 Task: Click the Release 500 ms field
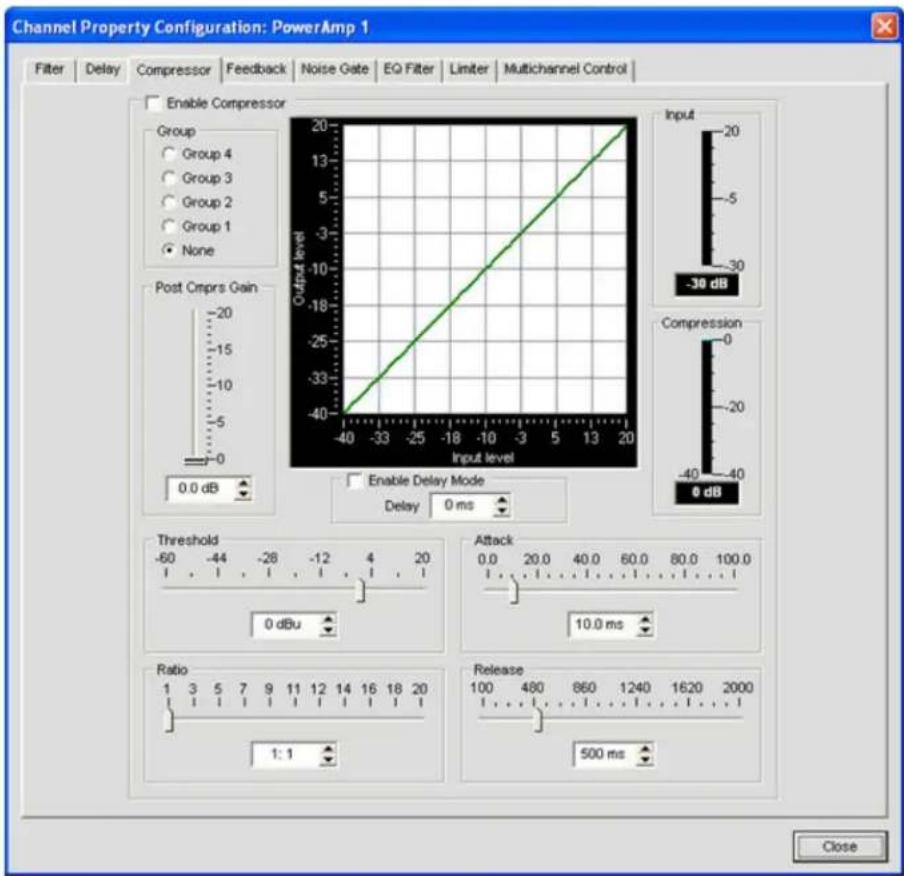click(x=606, y=754)
